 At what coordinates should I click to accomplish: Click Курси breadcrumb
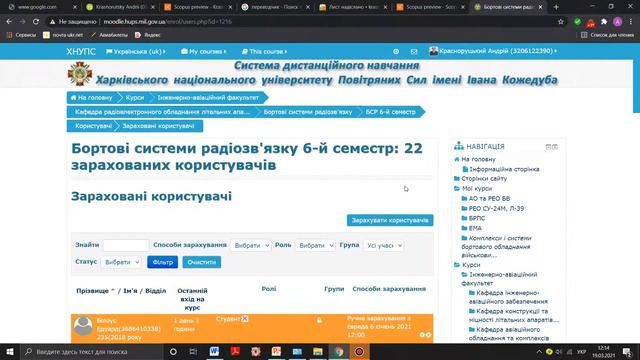[x=135, y=98]
